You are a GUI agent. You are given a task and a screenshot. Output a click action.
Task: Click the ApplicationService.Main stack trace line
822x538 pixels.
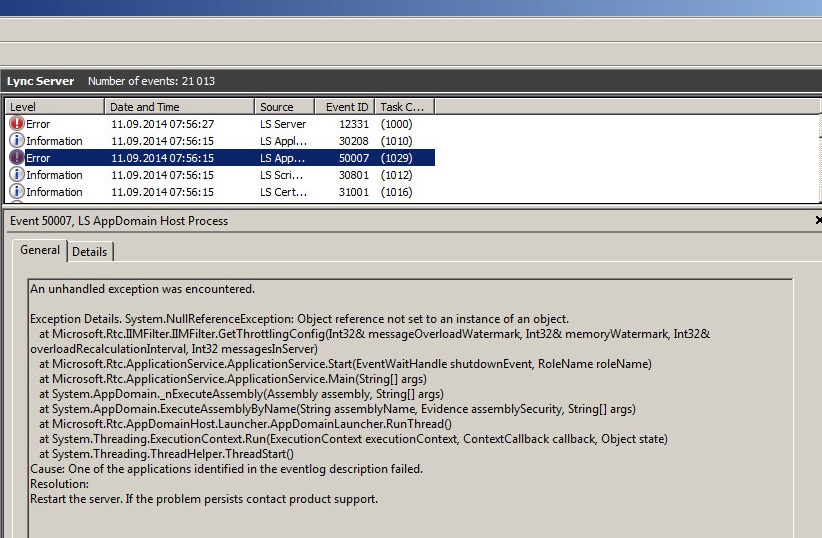(233, 379)
